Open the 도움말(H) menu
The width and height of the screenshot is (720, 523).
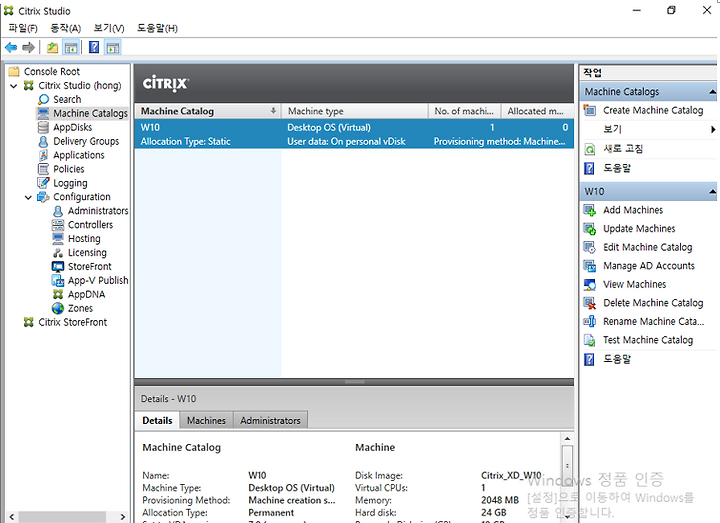pos(157,28)
